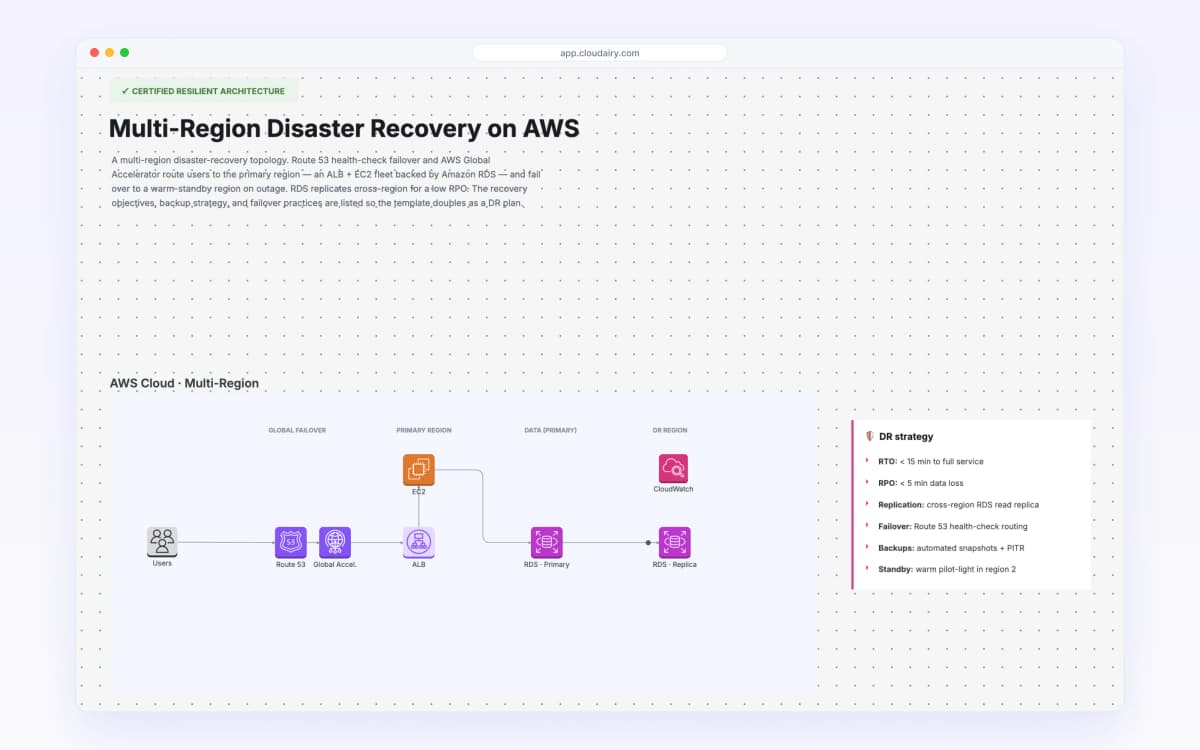This screenshot has height=750, width=1200.
Task: Select the Global Accelerator node icon
Action: [x=335, y=542]
